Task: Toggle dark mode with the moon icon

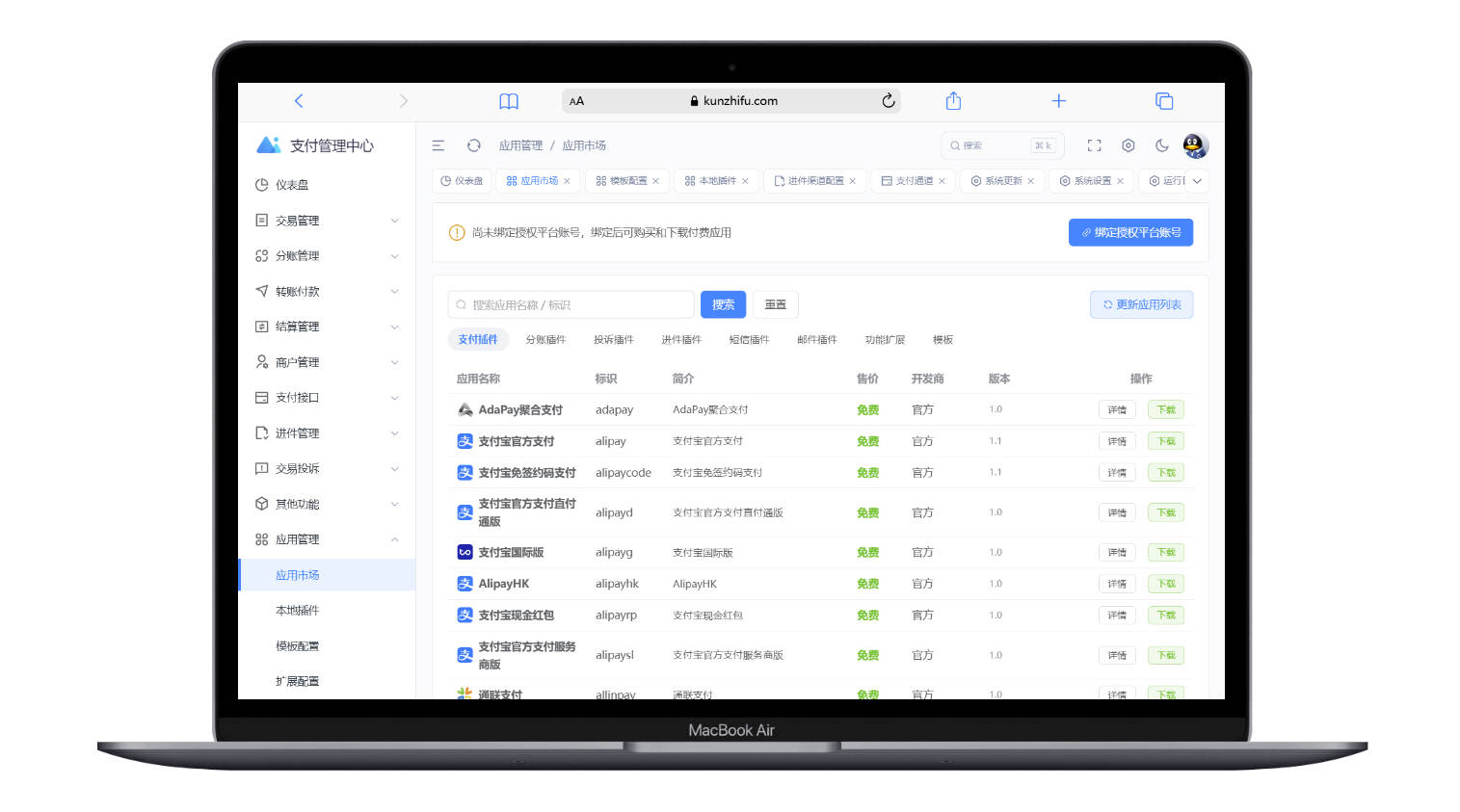Action: coord(1161,144)
